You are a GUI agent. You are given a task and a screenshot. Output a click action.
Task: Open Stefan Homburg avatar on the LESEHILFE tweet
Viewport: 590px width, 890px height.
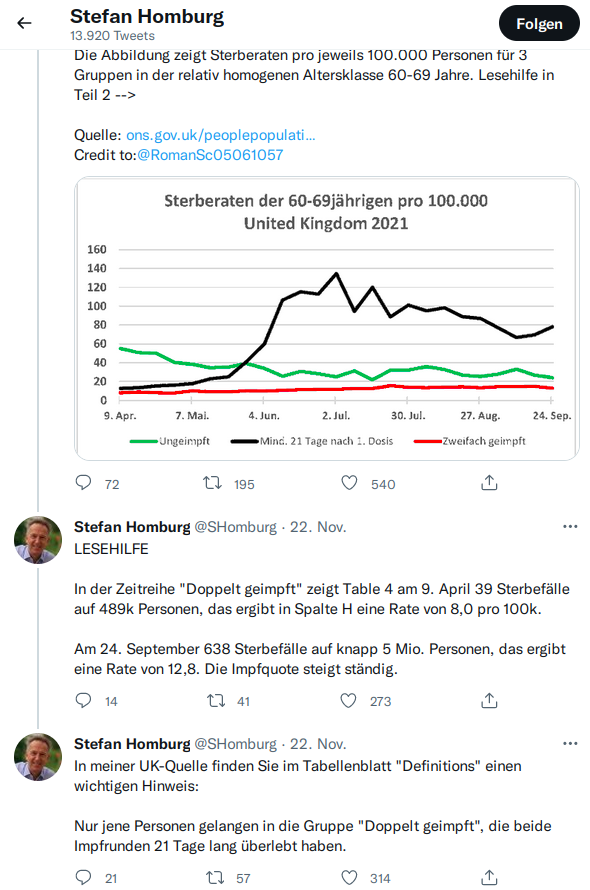(x=37, y=540)
